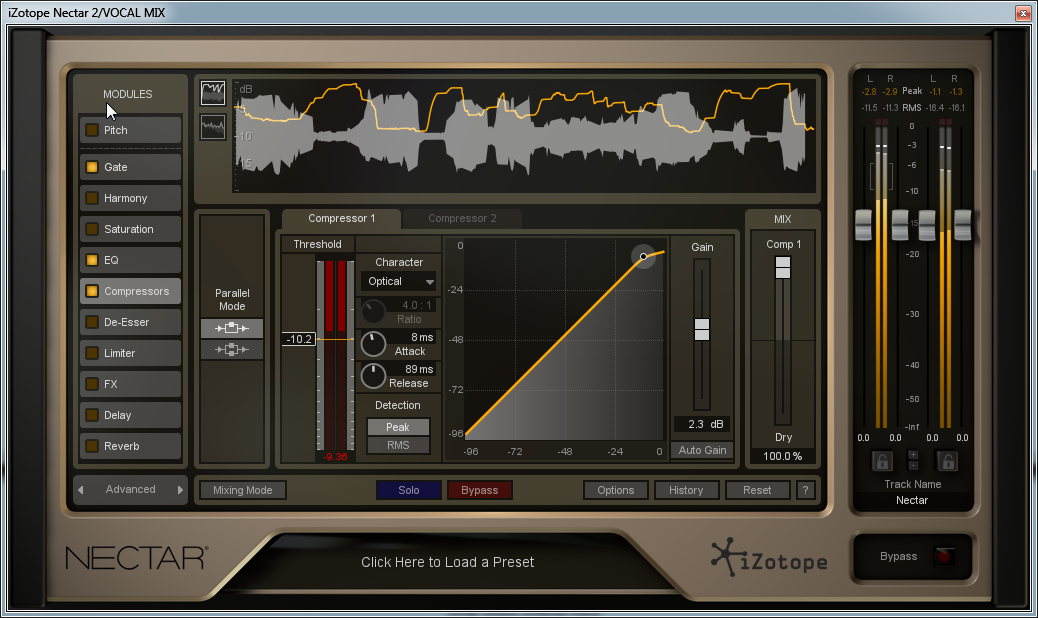Choose the upper Parallel Mode routing icon
Viewport: 1038px width, 618px height.
(x=232, y=328)
